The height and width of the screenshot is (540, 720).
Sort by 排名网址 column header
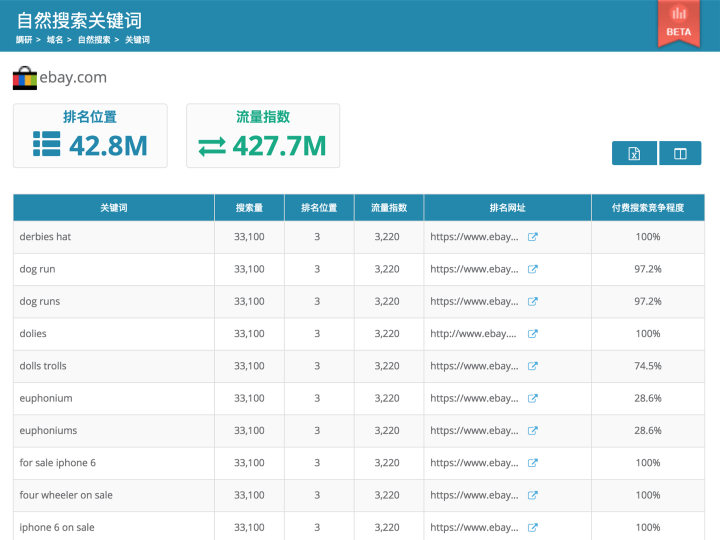[x=507, y=208]
